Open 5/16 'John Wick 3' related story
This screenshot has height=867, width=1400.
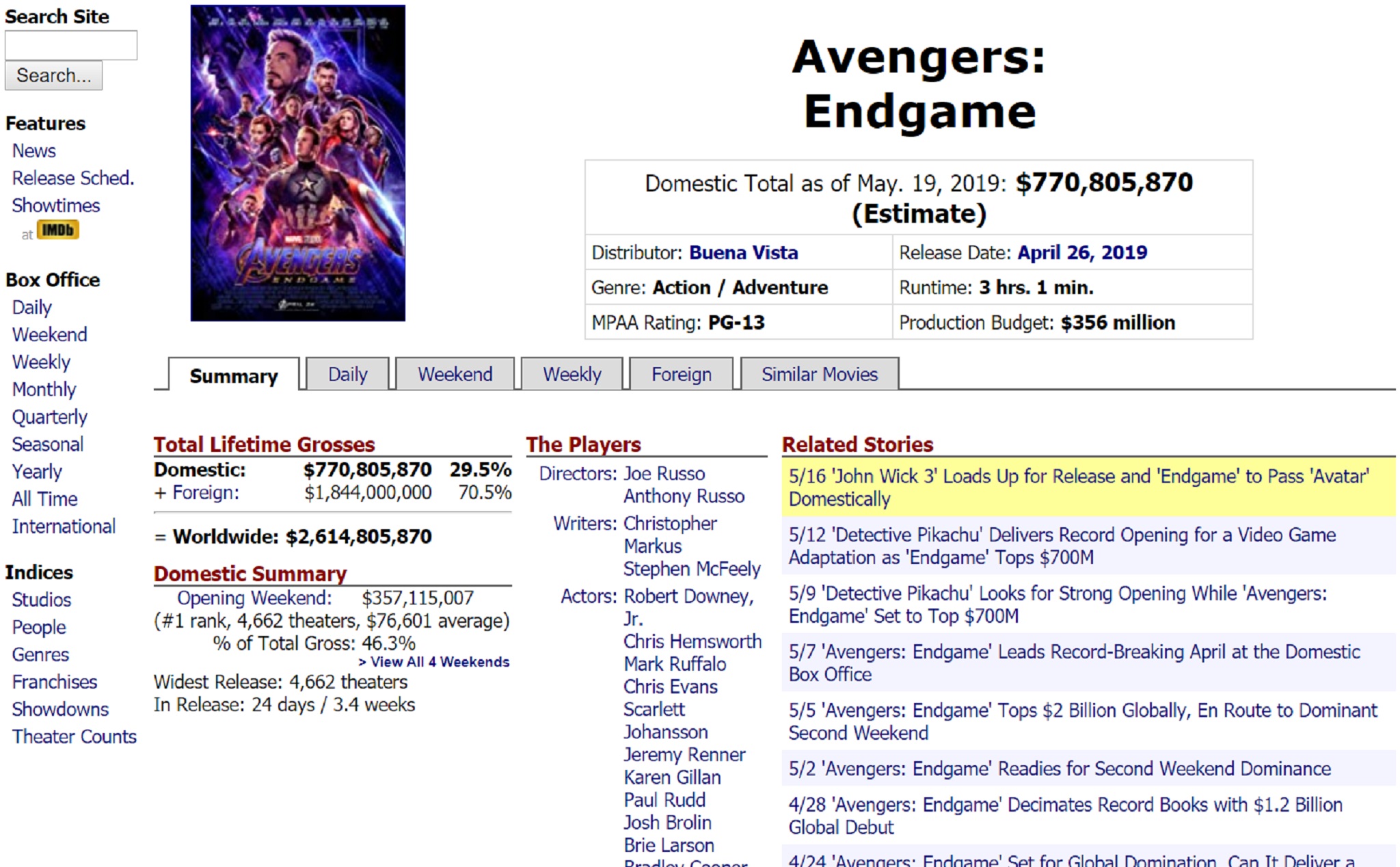click(1079, 488)
